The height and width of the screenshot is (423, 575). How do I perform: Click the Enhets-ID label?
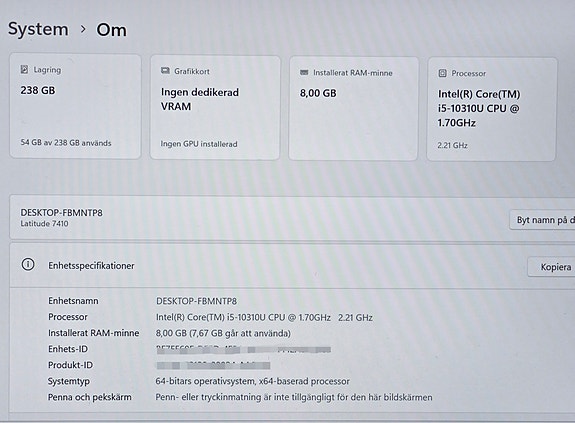click(x=68, y=349)
